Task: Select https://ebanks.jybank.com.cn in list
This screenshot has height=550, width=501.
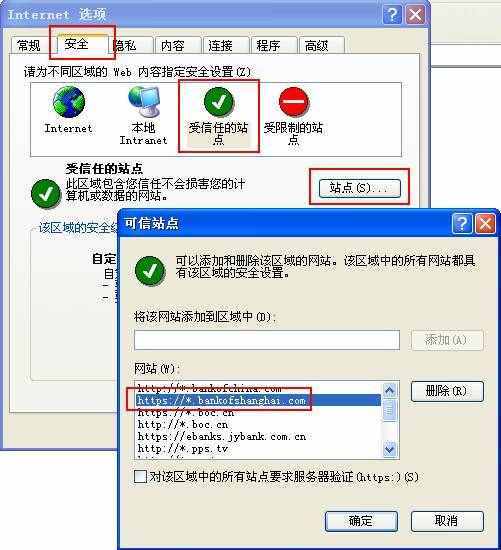Action: coord(222,436)
